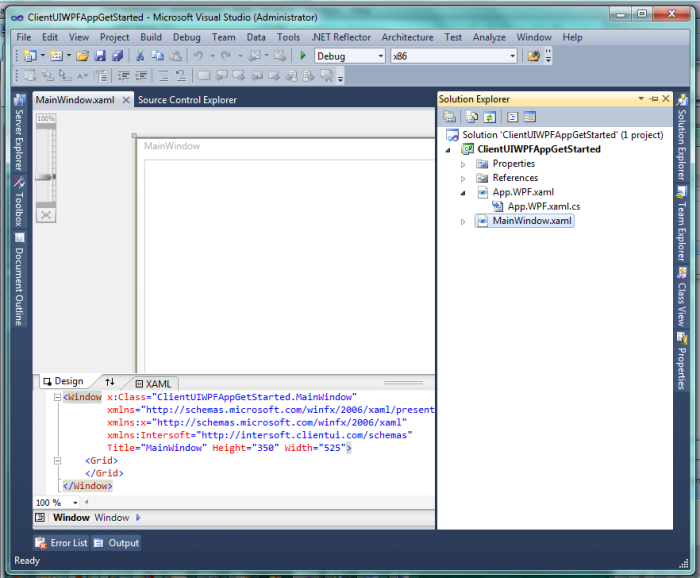Expand the MainWindow.xaml node
Screen dimensions: 700x578
pyautogui.click(x=463, y=221)
